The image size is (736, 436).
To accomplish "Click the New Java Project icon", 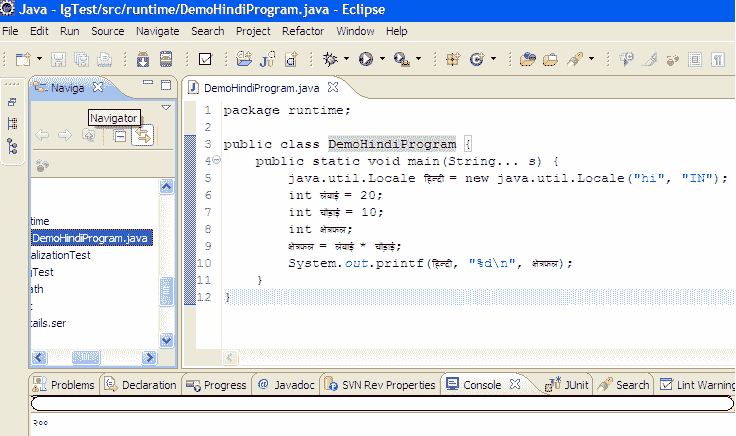I will click(x=244, y=59).
